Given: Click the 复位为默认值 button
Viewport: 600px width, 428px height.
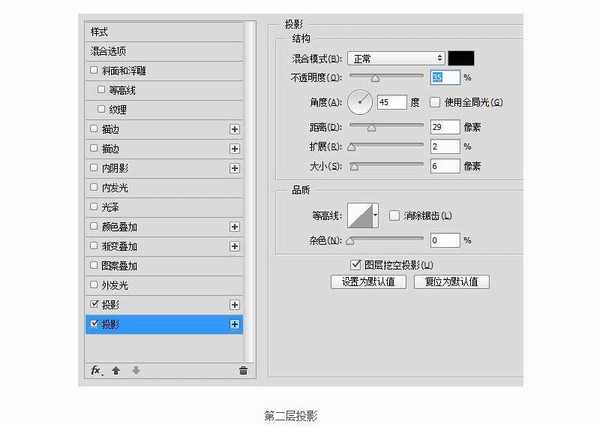Looking at the screenshot, I should click(x=451, y=282).
